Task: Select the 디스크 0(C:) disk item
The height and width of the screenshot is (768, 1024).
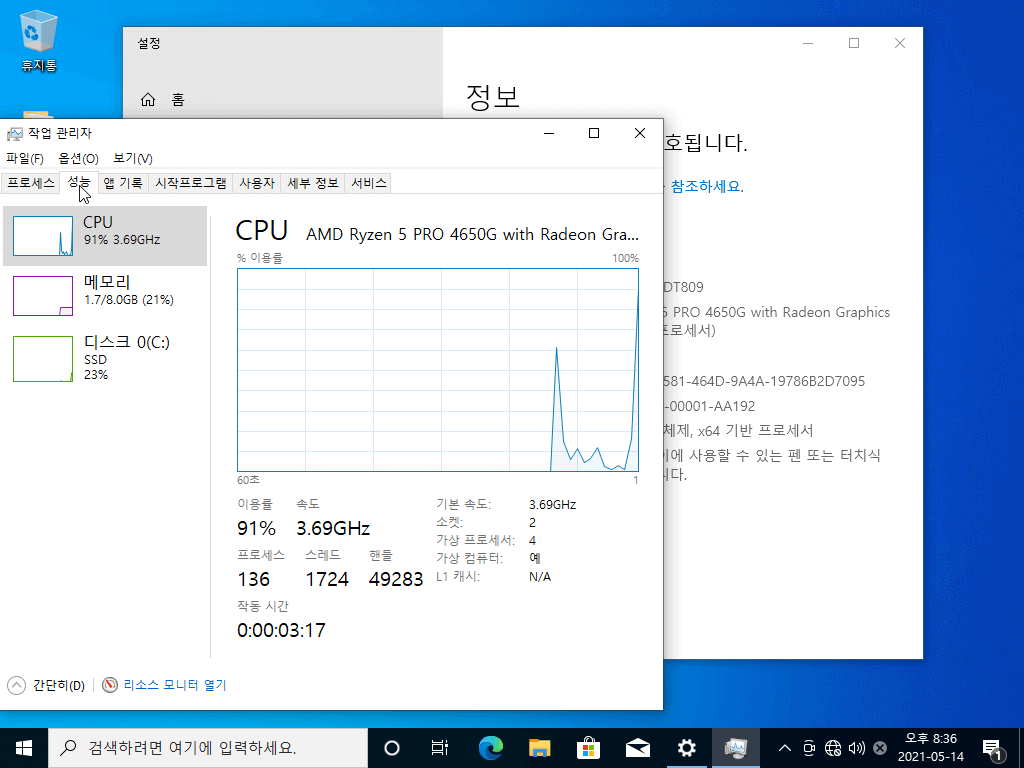Action: 104,358
